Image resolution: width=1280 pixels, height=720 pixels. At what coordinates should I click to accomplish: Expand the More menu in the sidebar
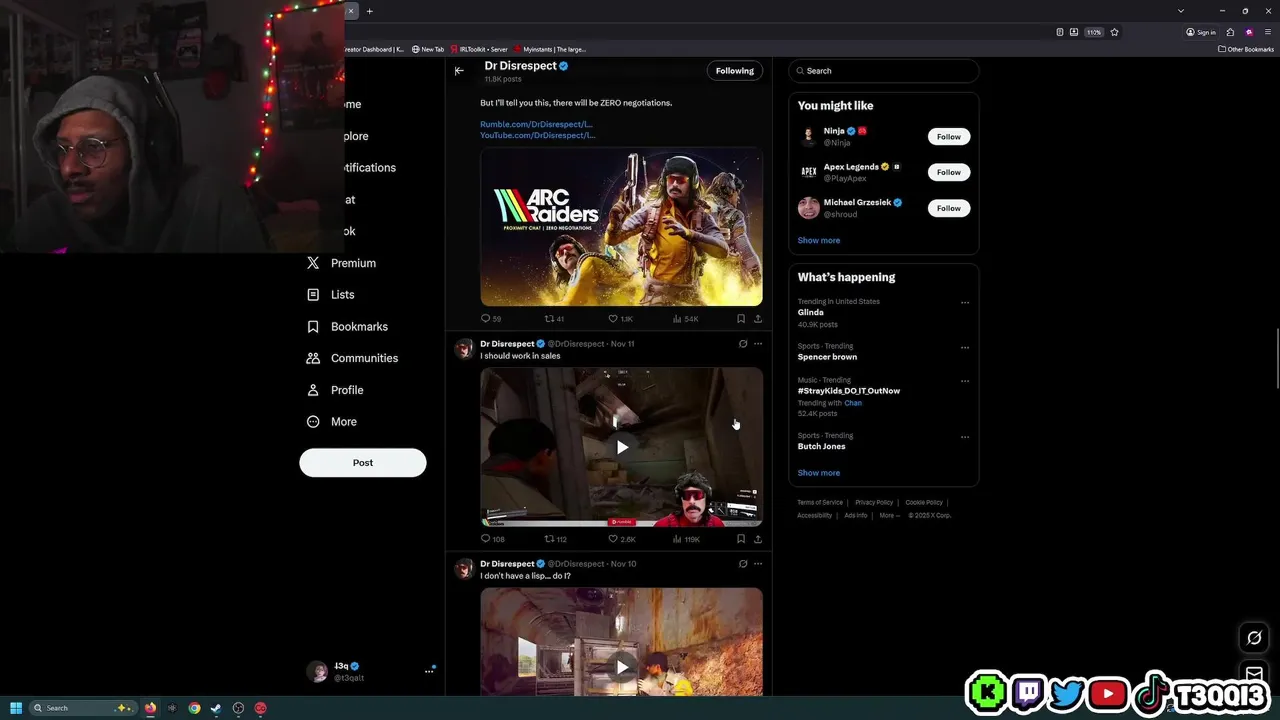[331, 422]
